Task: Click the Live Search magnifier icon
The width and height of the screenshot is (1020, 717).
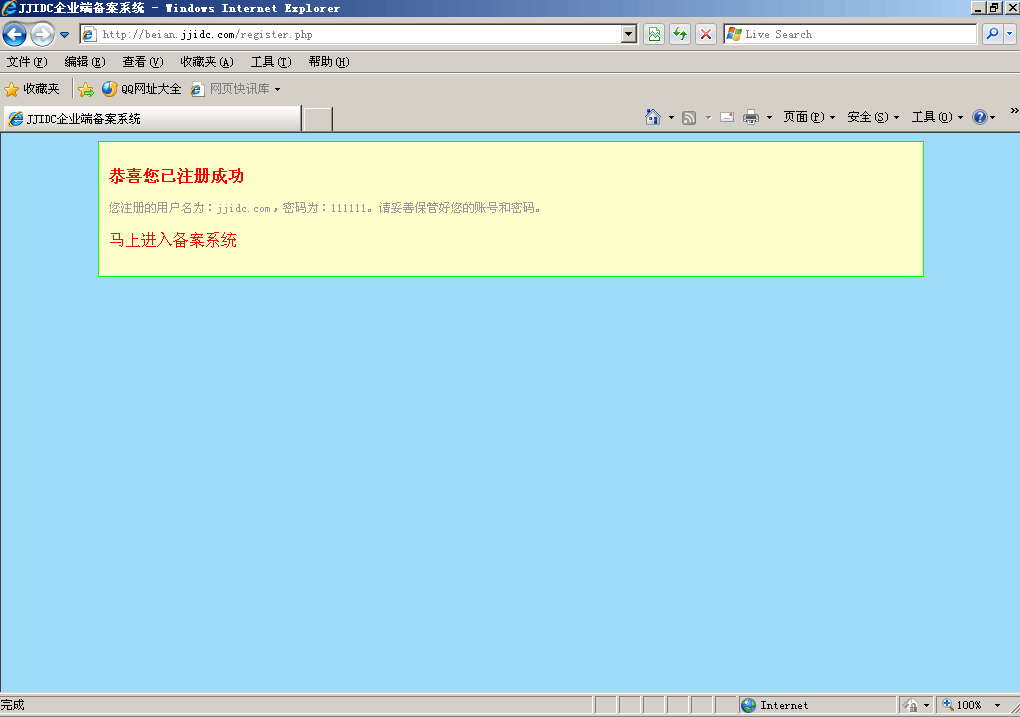Action: (x=992, y=34)
